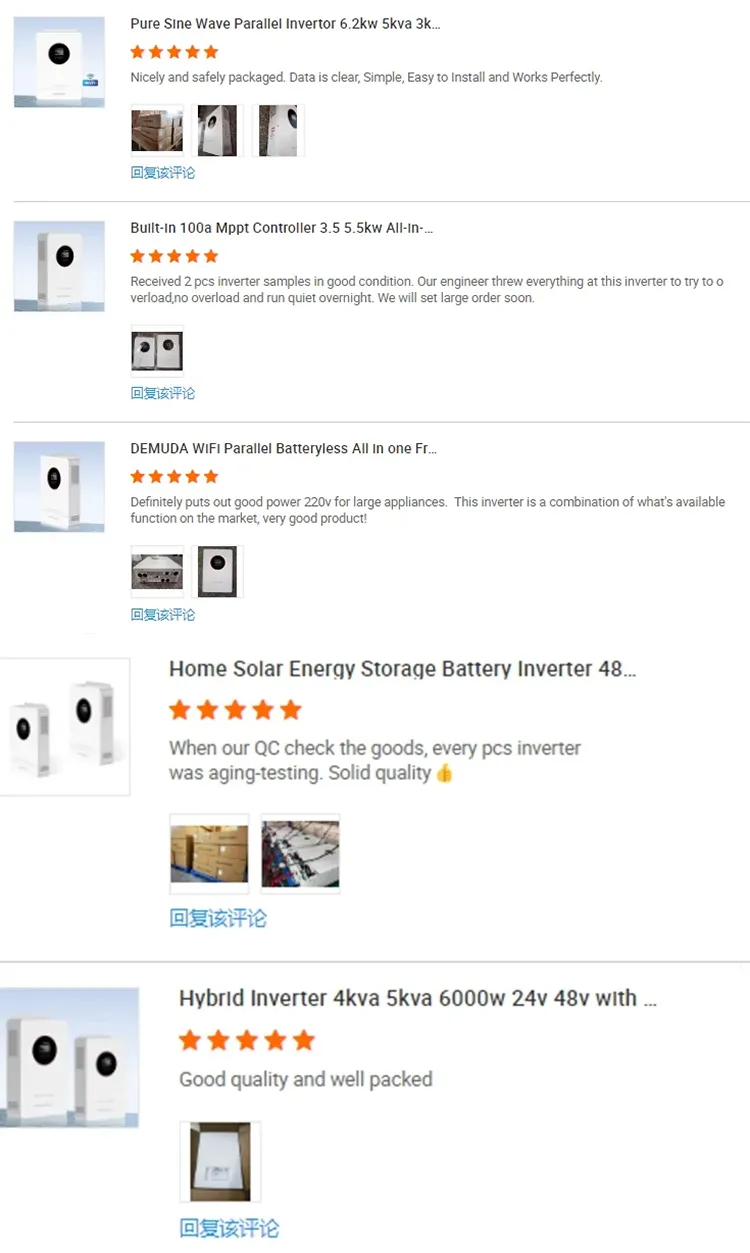The height and width of the screenshot is (1253, 750).
Task: Click the fourth star in the Pure Sine Wave rating
Action: [191, 51]
